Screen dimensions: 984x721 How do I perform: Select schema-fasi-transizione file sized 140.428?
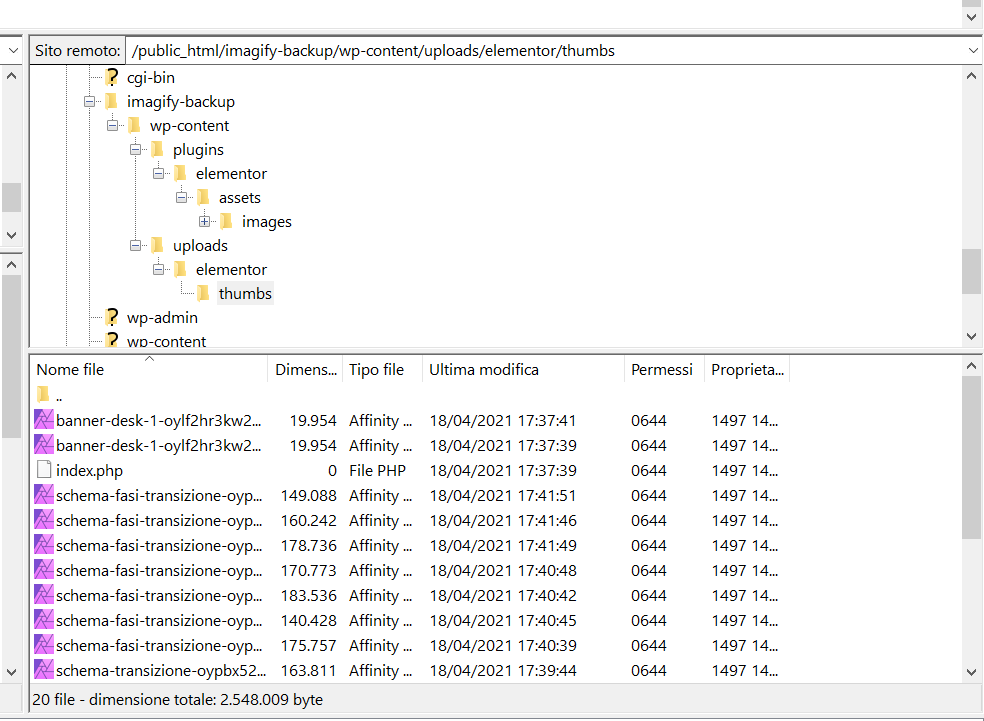[x=159, y=621]
